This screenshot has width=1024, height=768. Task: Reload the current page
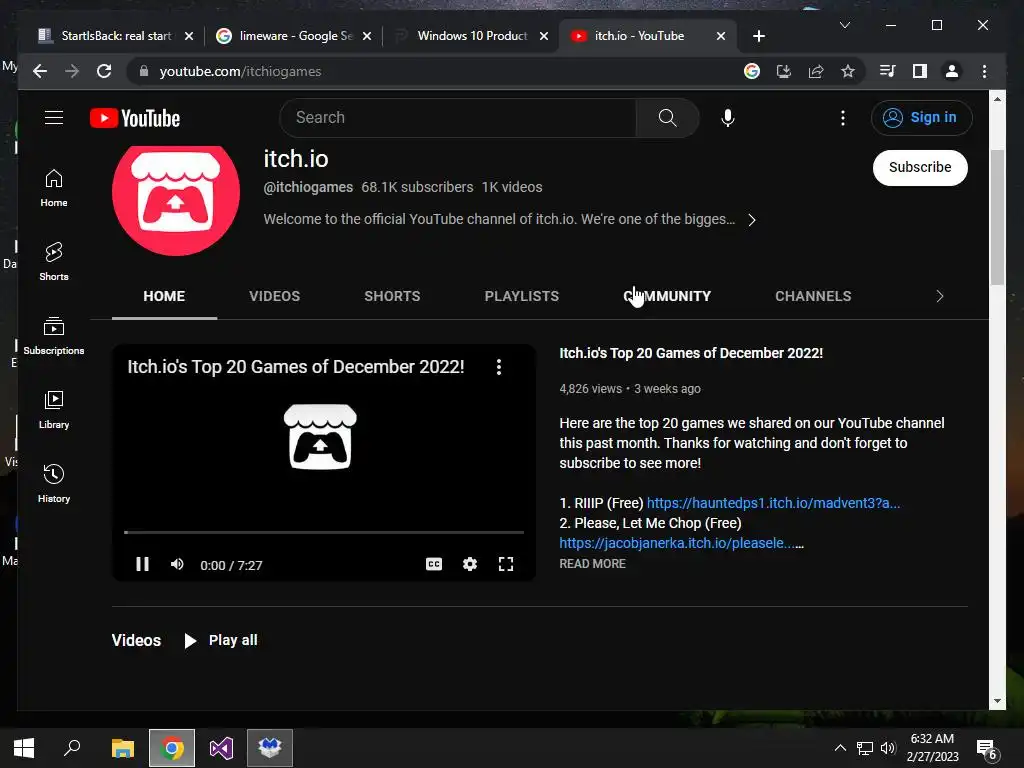(x=104, y=71)
